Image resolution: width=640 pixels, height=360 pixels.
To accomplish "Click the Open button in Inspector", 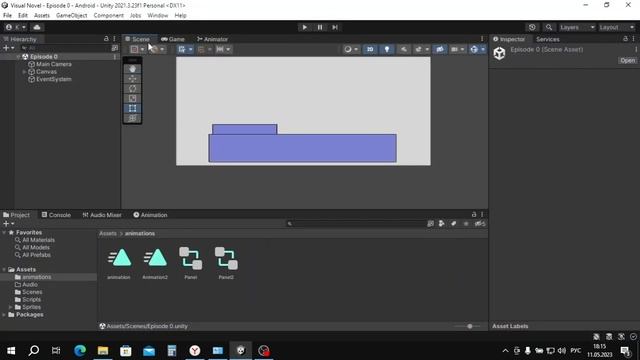I will 627,60.
